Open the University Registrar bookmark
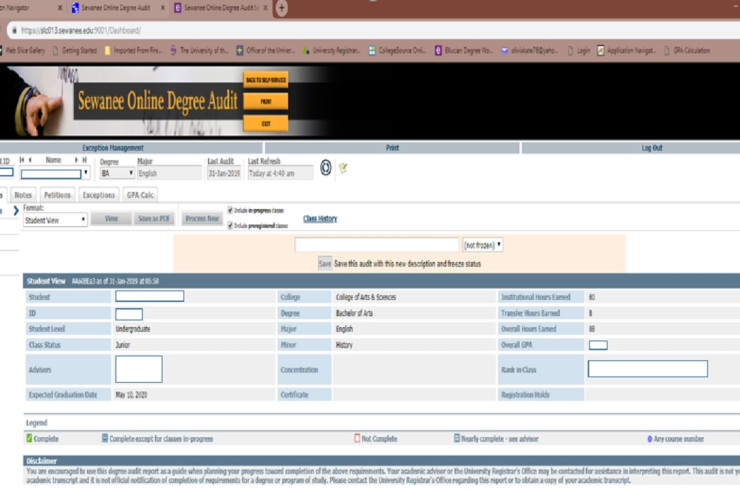This screenshot has height=494, width=740. [x=333, y=49]
